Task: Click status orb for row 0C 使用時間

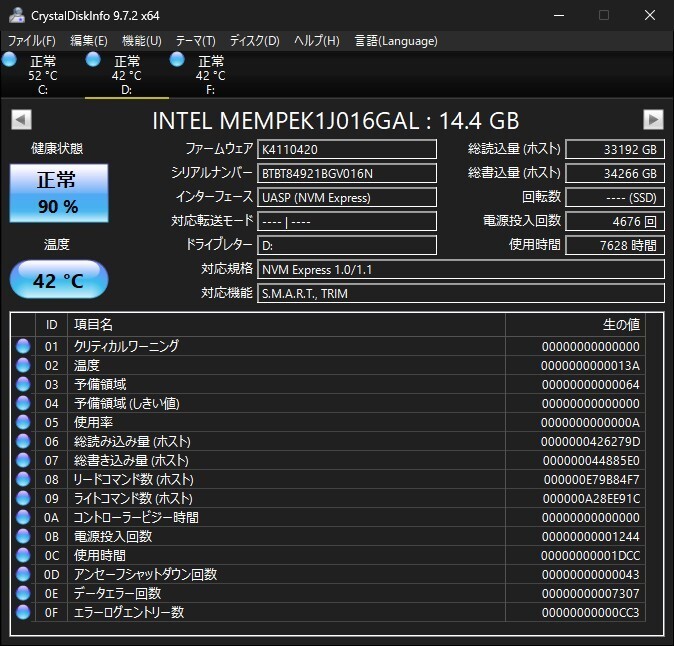Action: pos(23,555)
